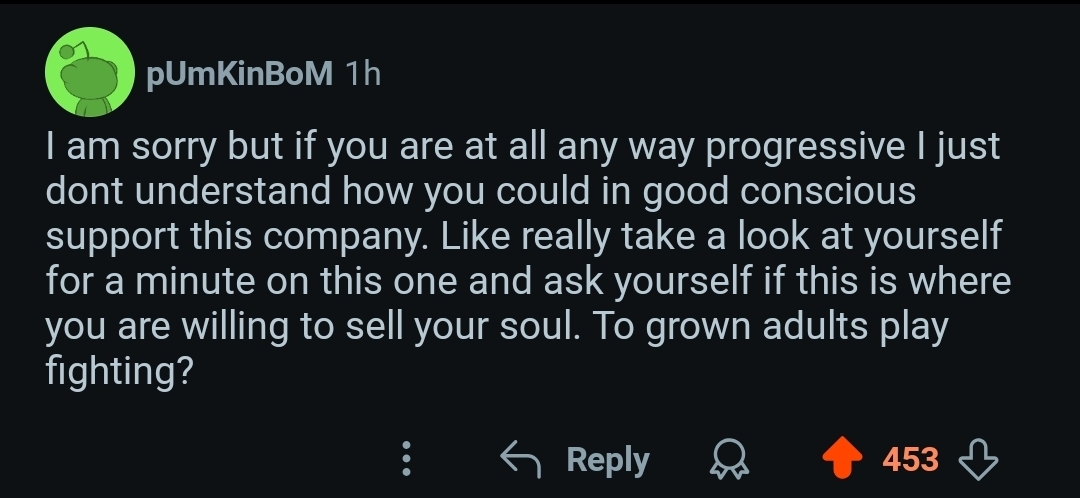The height and width of the screenshot is (498, 1080).
Task: Open the three-dot more options menu
Action: pos(406,460)
